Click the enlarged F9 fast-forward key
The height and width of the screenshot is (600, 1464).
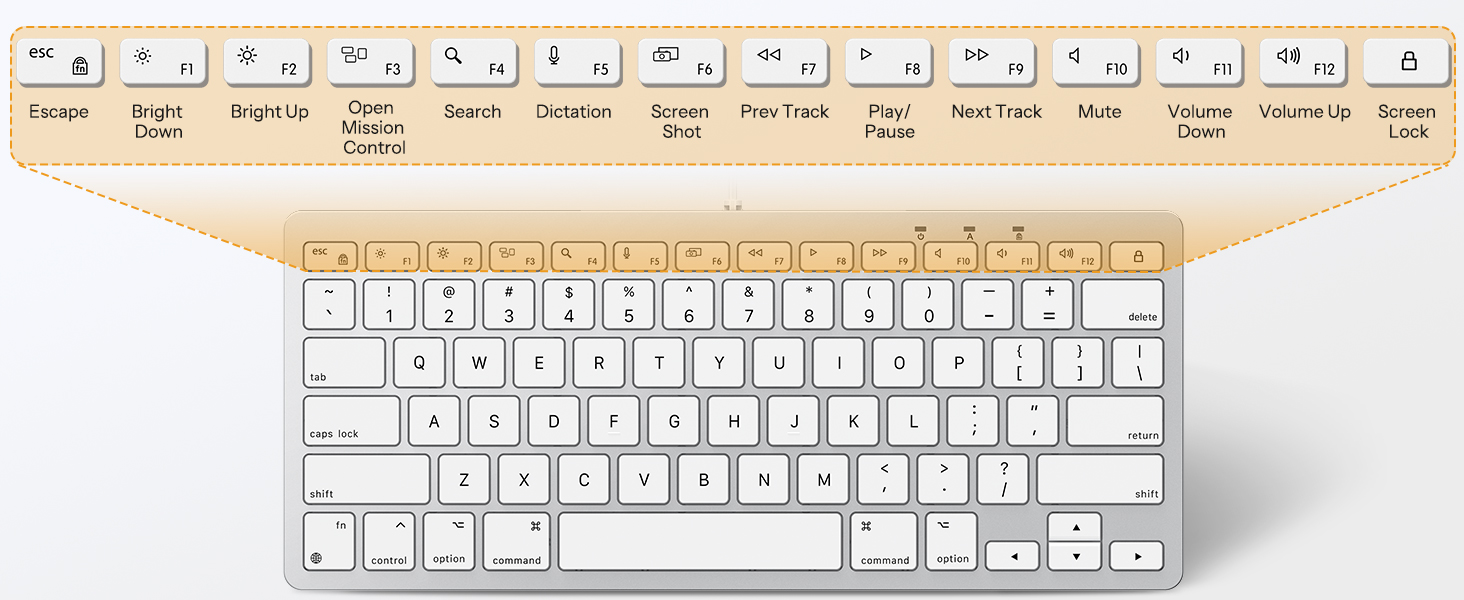click(x=992, y=62)
